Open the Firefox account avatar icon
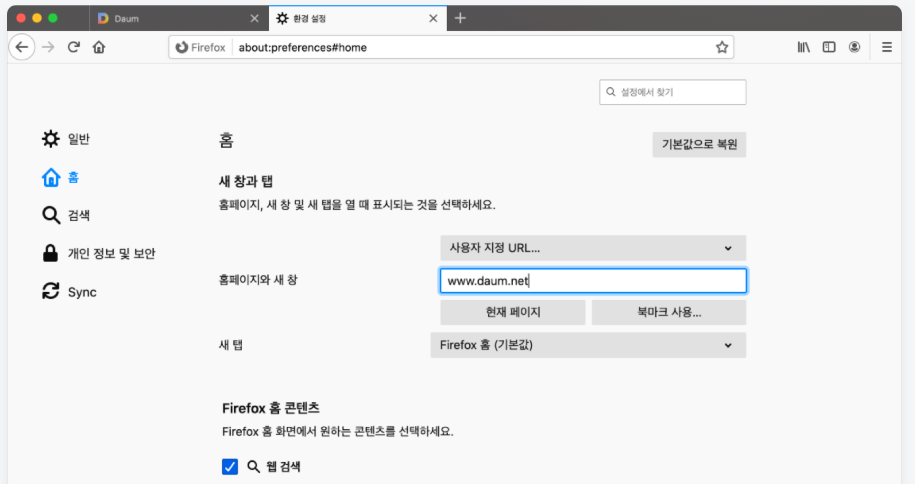915x484 pixels. 854,47
